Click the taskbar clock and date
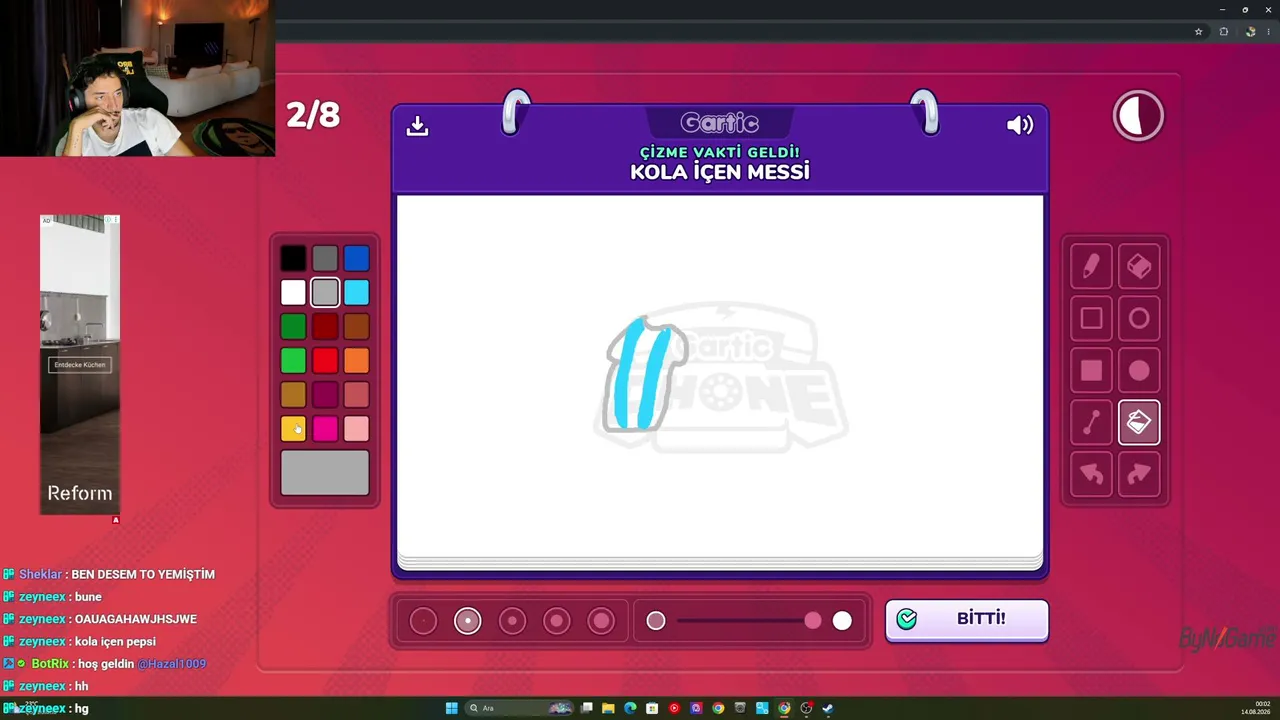The image size is (1280, 720). click(x=1256, y=708)
